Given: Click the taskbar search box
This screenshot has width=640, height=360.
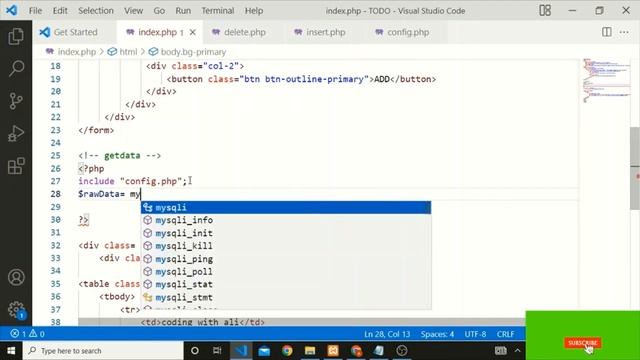Looking at the screenshot, I should (x=103, y=351).
